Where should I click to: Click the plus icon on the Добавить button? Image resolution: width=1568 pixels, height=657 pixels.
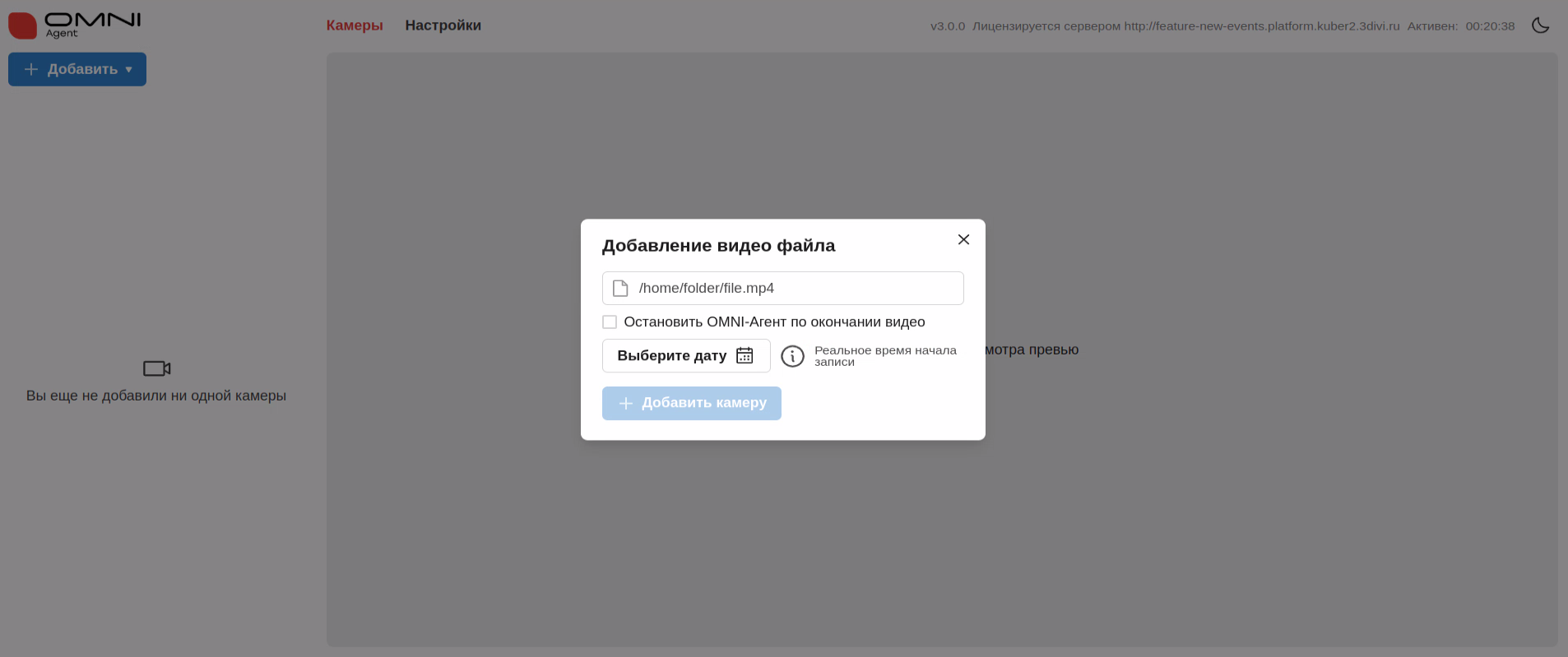click(x=31, y=69)
